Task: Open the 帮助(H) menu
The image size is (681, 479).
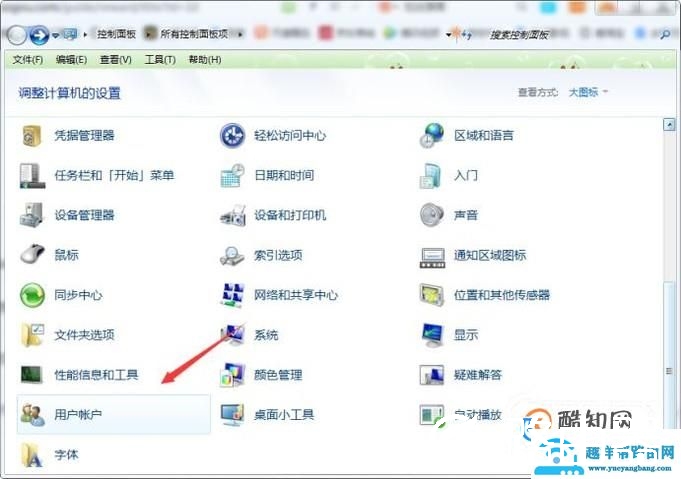Action: pyautogui.click(x=205, y=59)
